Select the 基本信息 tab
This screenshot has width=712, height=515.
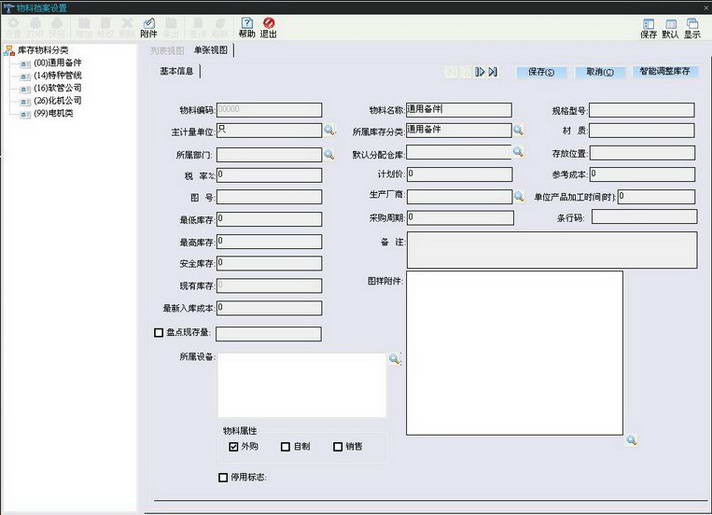177,71
